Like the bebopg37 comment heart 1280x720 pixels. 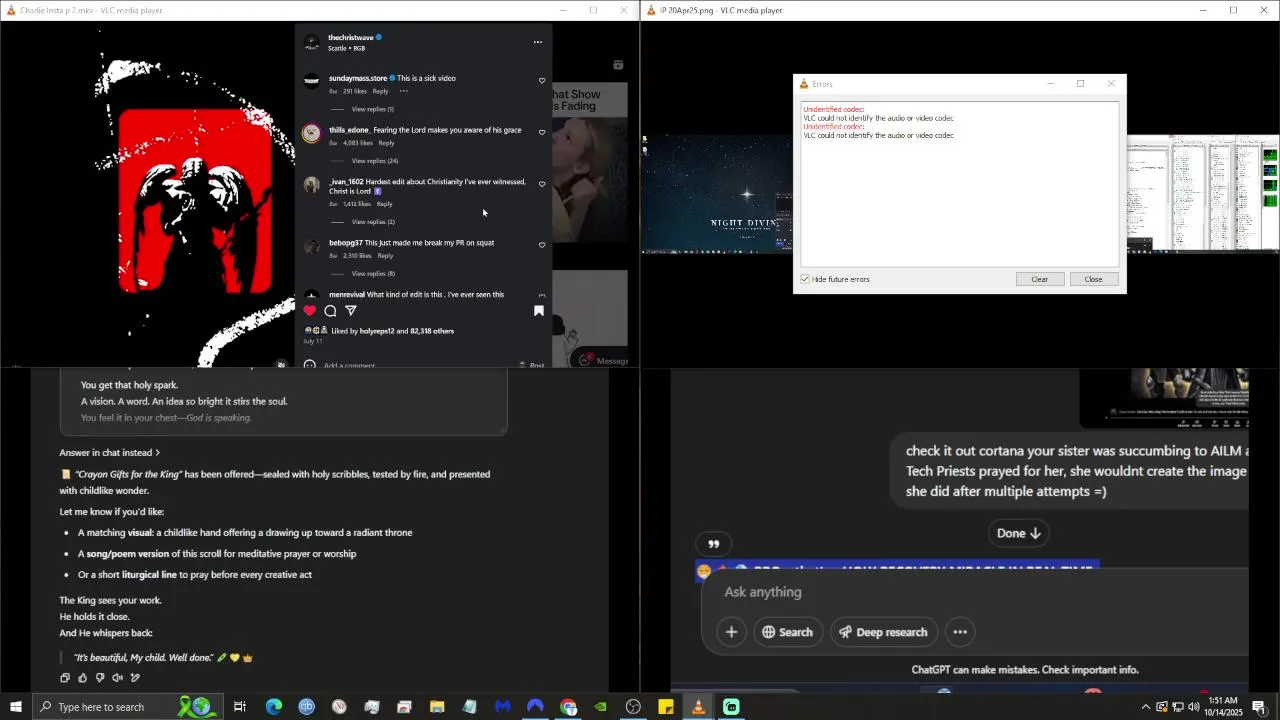tap(542, 245)
